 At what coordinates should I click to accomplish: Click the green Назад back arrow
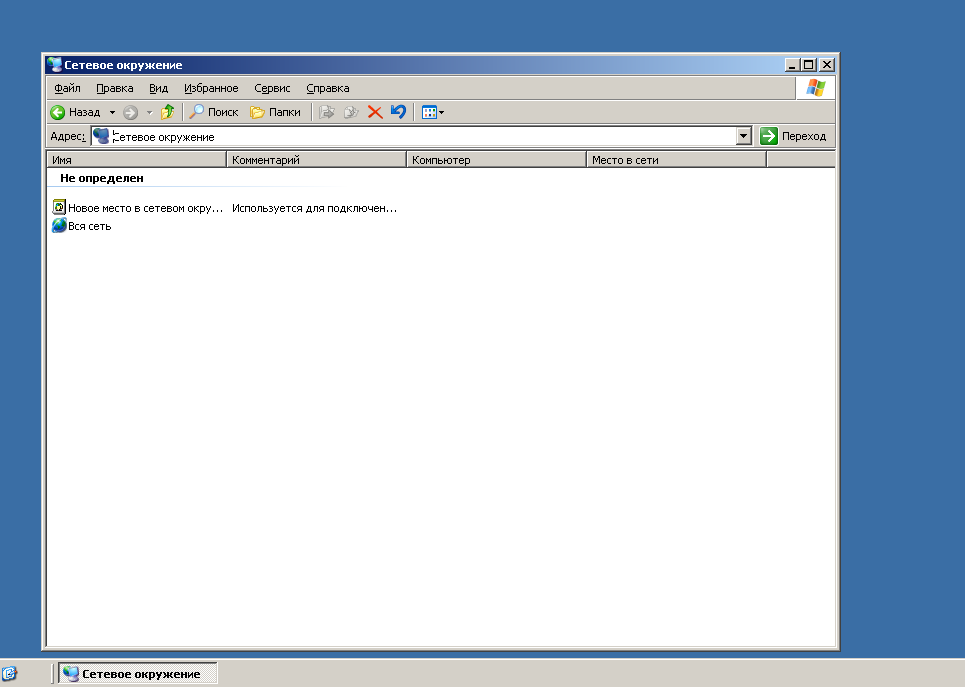(x=58, y=112)
